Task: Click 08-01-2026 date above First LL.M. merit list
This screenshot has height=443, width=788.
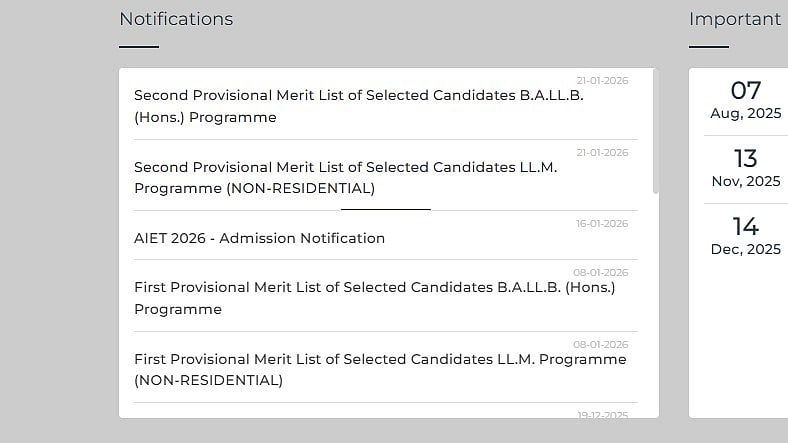Action: click(600, 345)
